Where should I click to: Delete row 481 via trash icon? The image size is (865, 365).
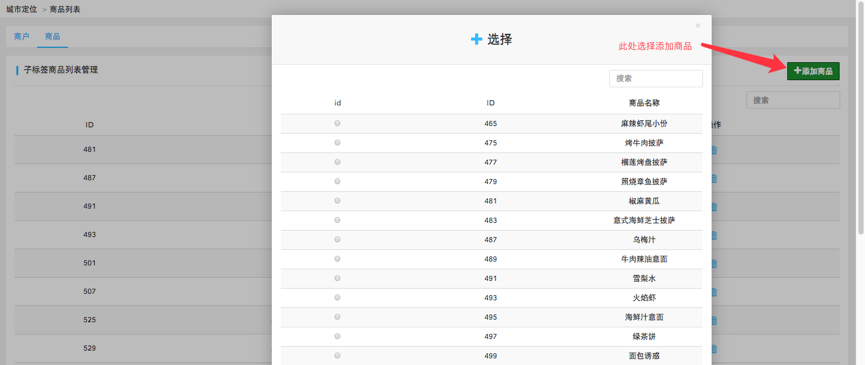pos(713,150)
